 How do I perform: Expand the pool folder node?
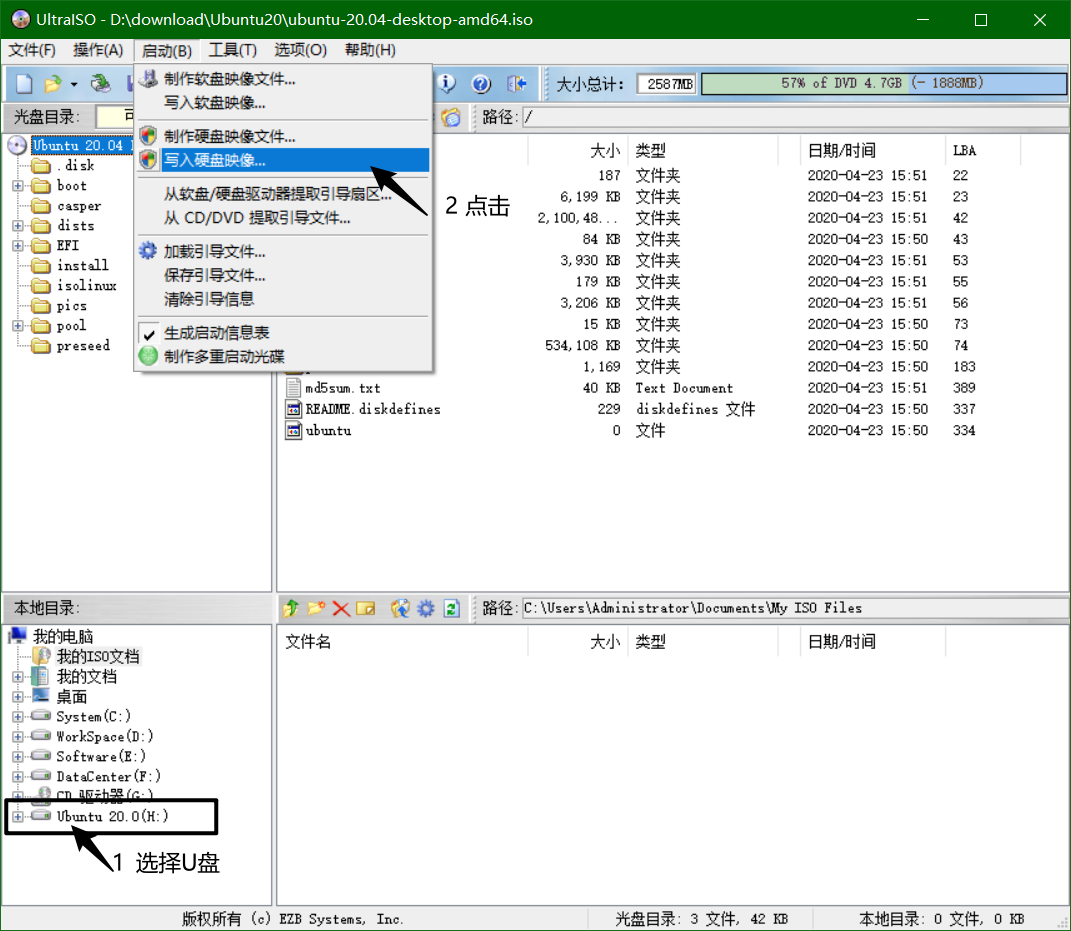[x=18, y=326]
